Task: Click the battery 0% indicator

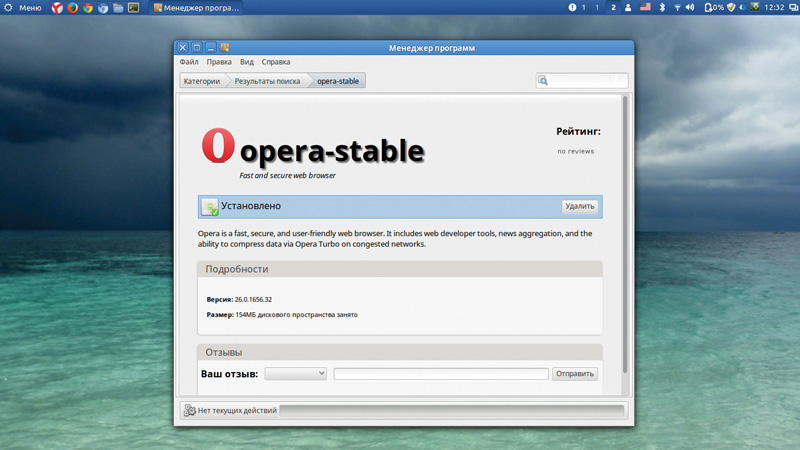Action: pos(714,8)
